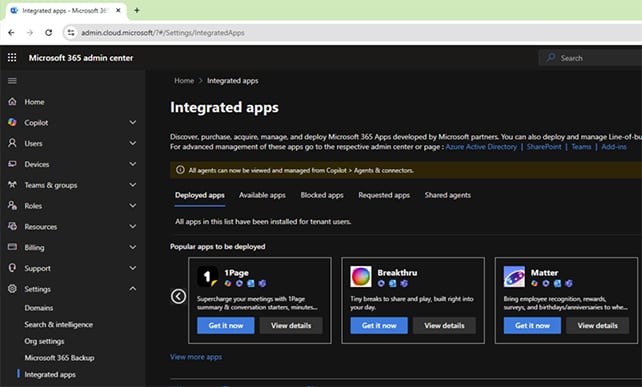Expand the Users menu chevron

tap(133, 143)
